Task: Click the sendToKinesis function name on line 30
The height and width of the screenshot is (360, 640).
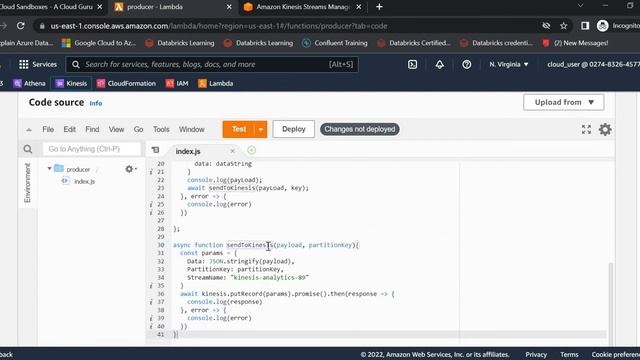Action: [x=250, y=245]
